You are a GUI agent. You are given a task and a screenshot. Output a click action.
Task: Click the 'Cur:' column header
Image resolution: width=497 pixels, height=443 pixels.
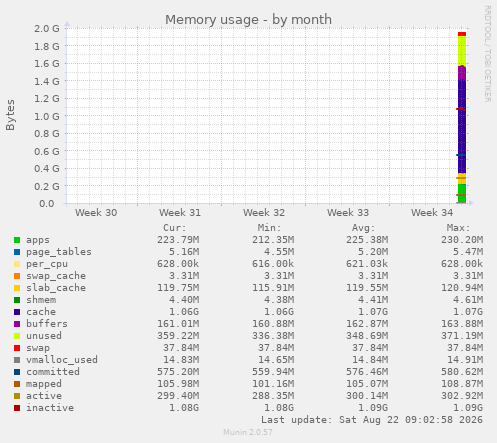click(175, 228)
